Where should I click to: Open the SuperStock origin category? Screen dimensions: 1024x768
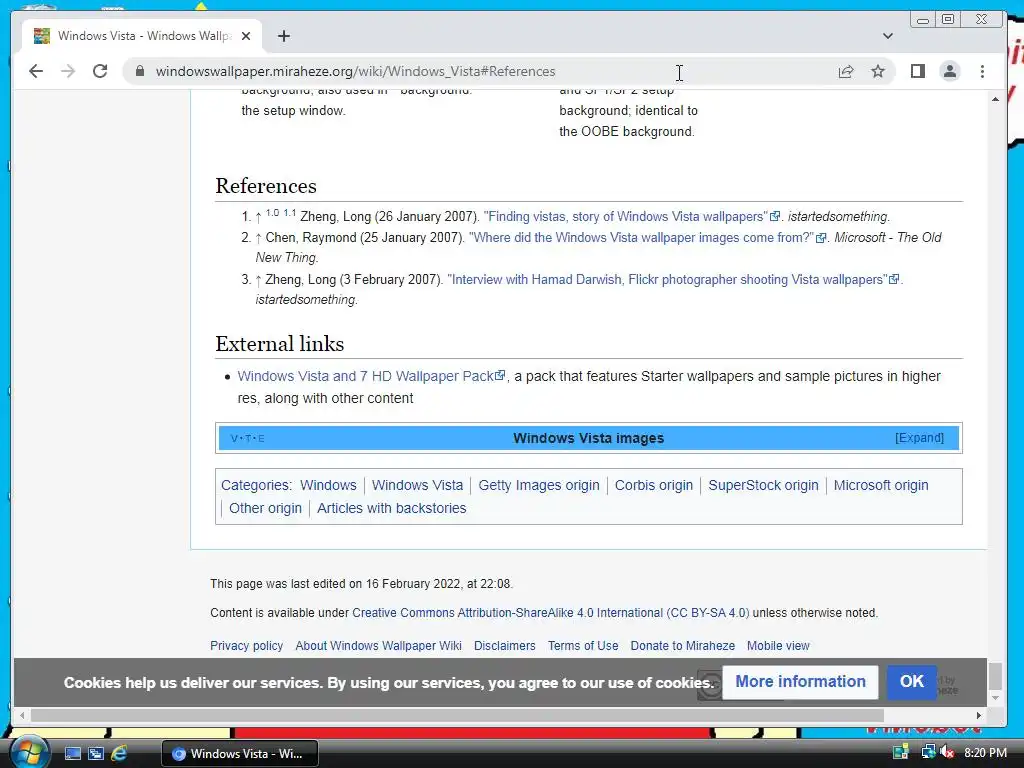point(763,485)
